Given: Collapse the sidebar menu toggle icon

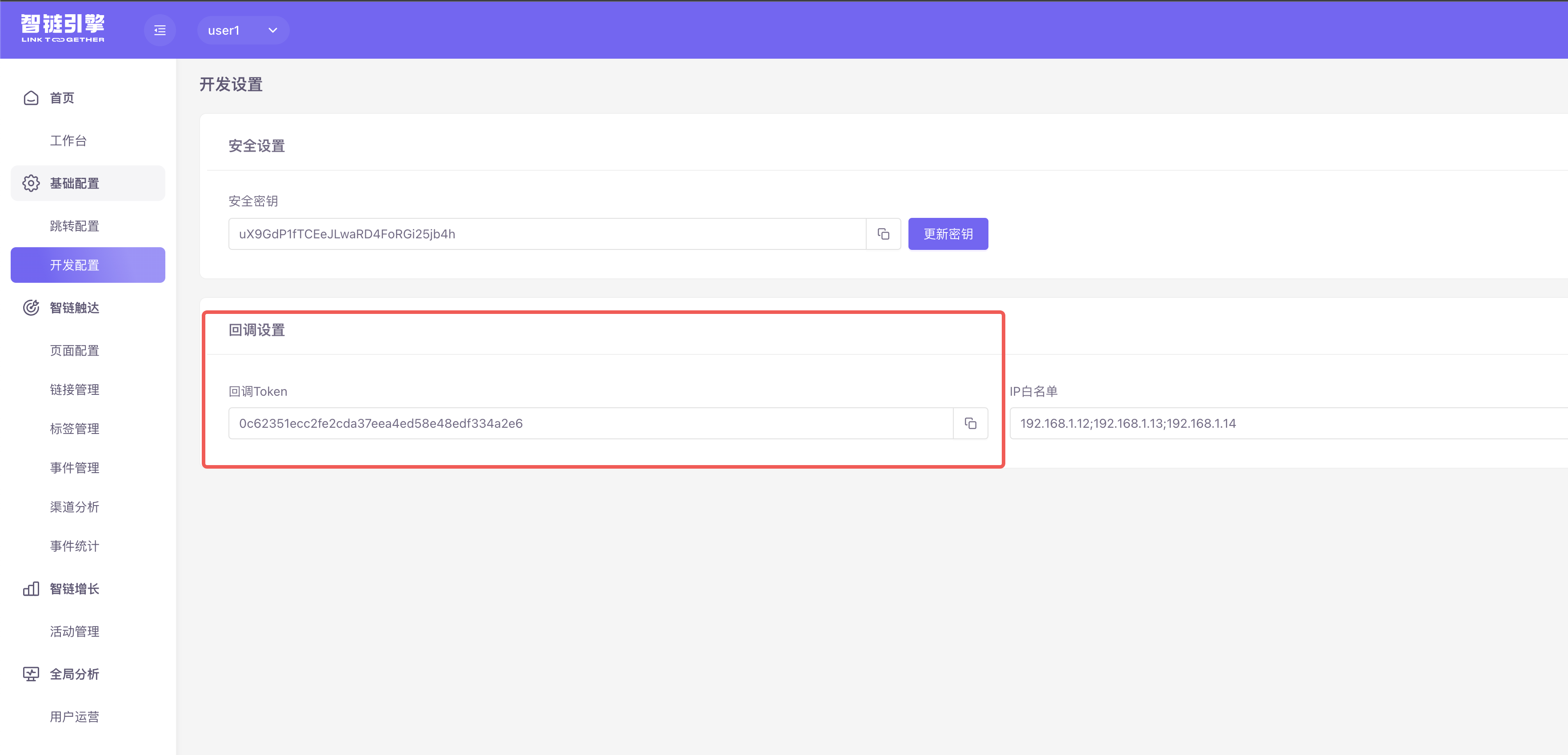Looking at the screenshot, I should (x=160, y=30).
